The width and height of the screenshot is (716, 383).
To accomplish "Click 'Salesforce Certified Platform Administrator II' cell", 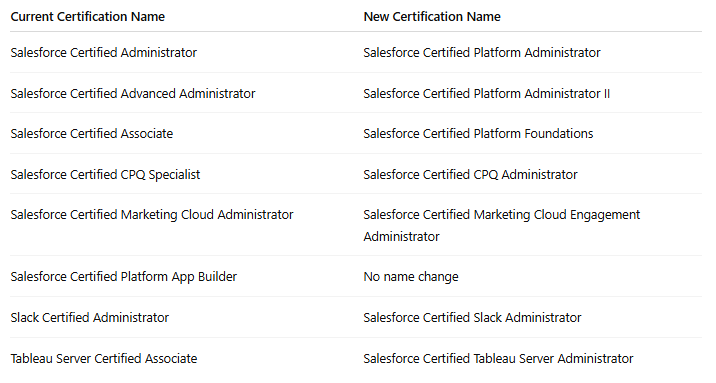I will click(487, 94).
